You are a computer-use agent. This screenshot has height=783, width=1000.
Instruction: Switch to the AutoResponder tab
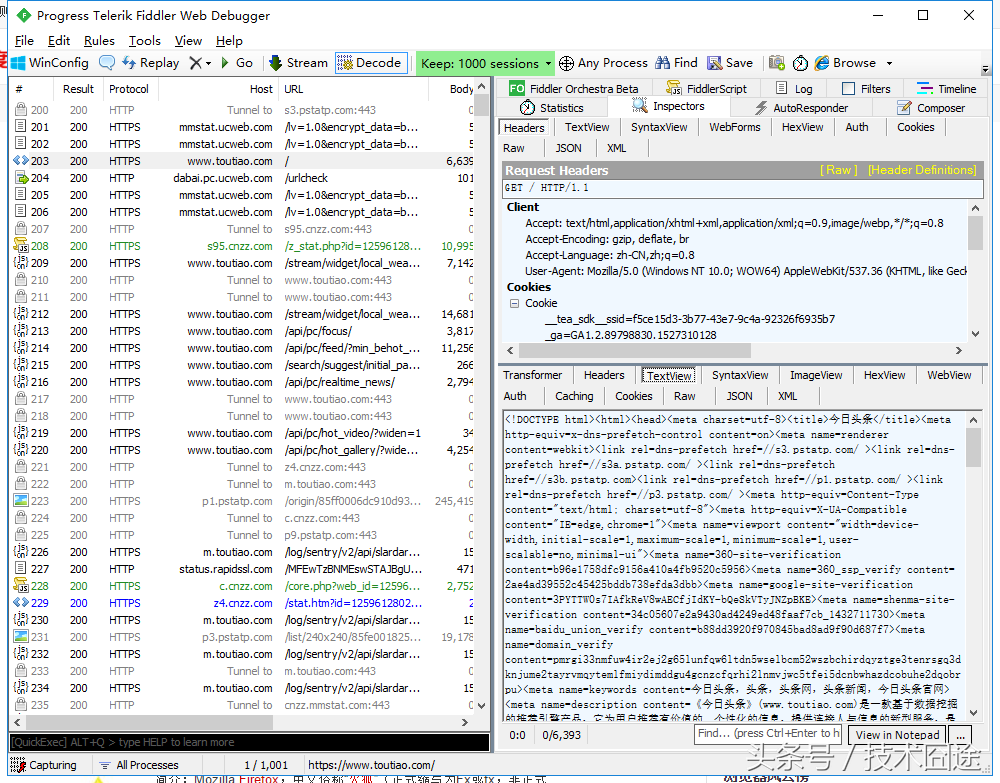point(802,108)
